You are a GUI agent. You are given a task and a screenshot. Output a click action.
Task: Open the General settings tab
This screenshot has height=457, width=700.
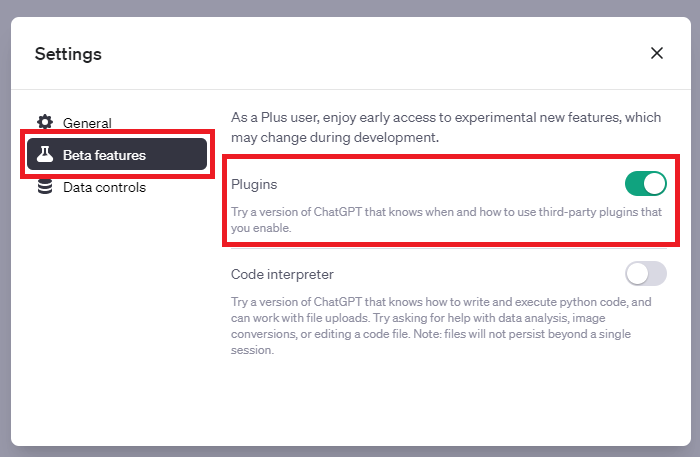click(x=87, y=123)
